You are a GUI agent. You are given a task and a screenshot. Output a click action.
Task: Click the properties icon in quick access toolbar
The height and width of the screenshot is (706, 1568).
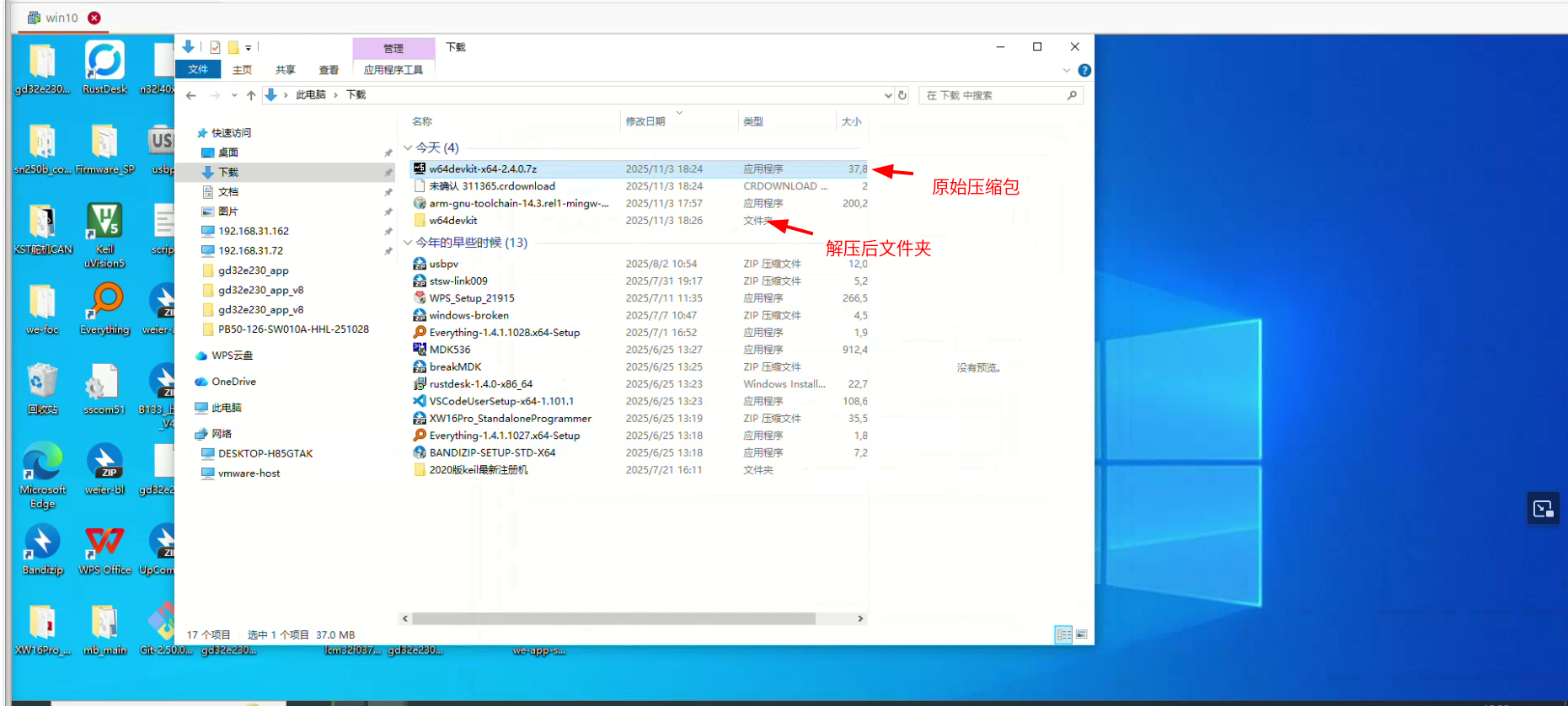(216, 47)
